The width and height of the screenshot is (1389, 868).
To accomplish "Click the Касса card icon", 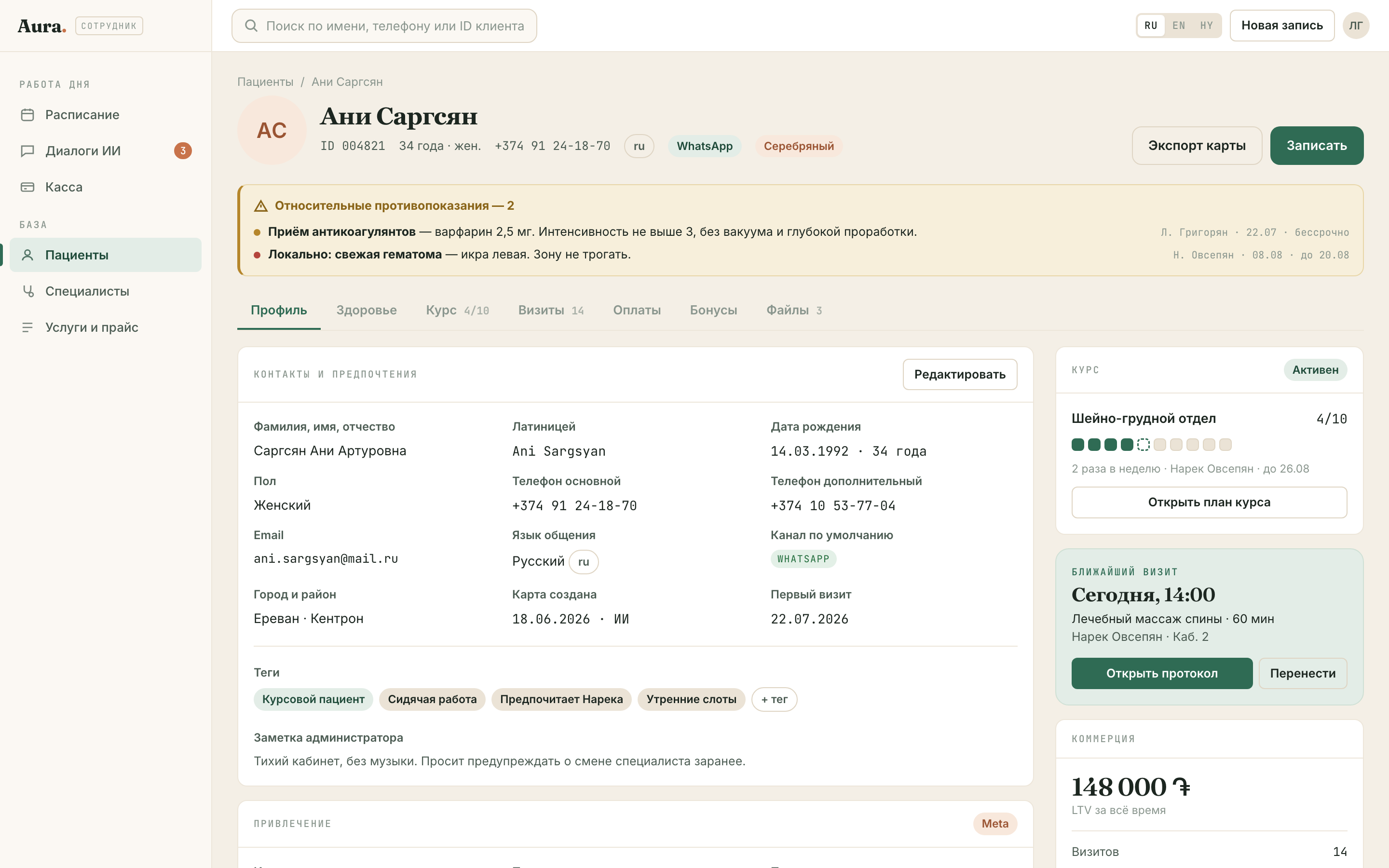I will tap(27, 187).
